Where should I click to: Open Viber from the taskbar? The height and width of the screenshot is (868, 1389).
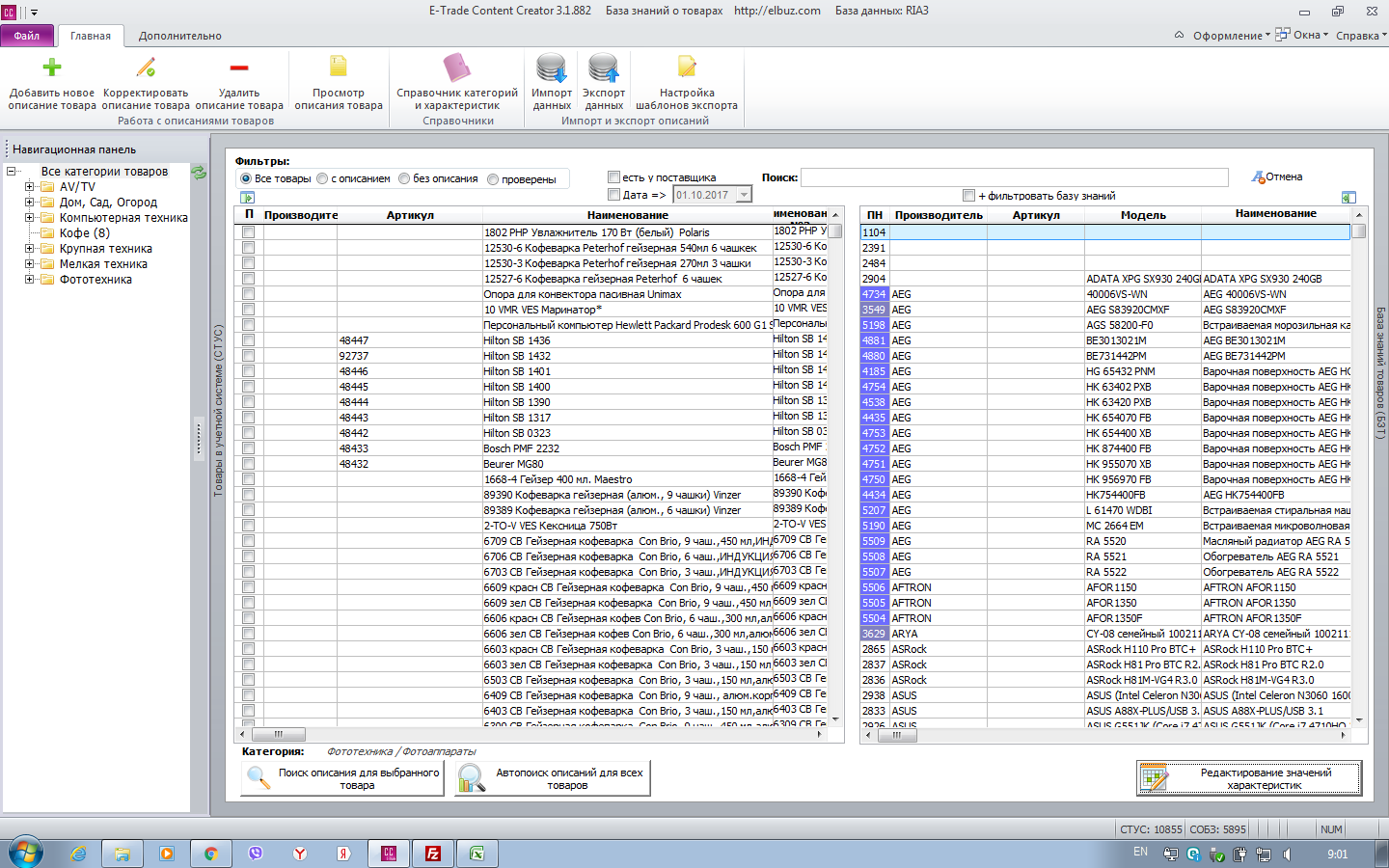pyautogui.click(x=256, y=854)
